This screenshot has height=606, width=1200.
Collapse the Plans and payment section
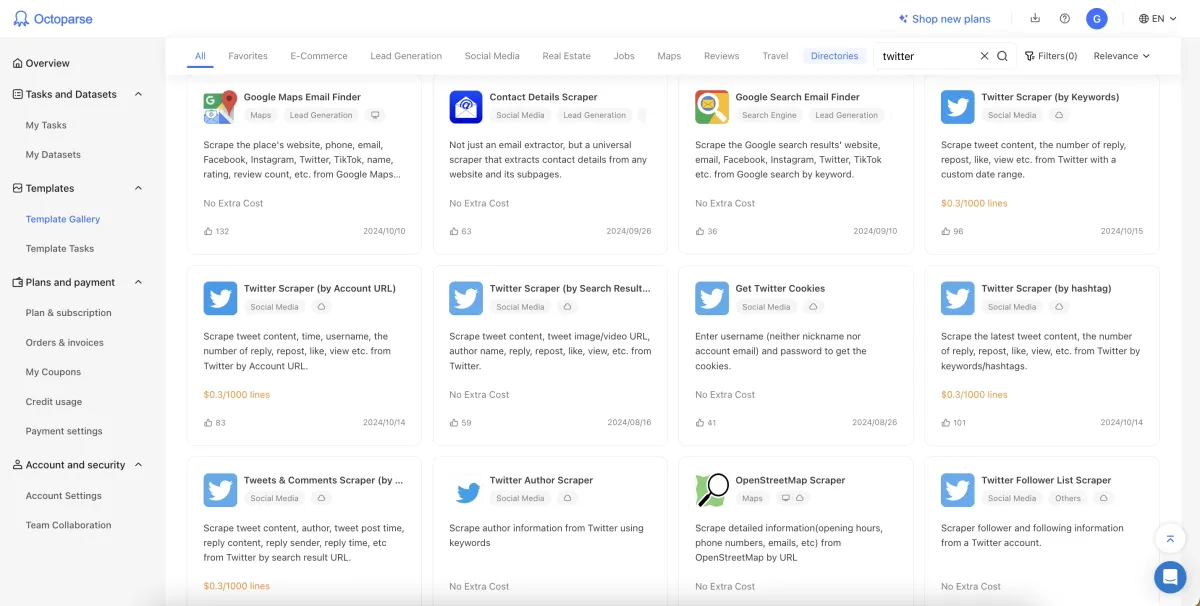[x=138, y=282]
